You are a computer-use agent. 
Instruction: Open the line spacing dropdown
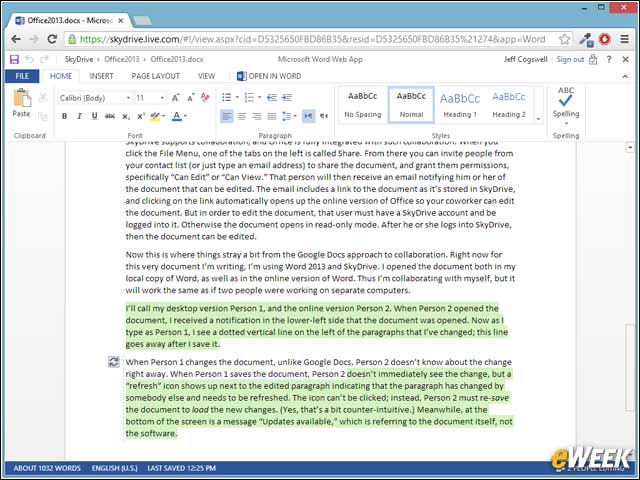click(289, 116)
